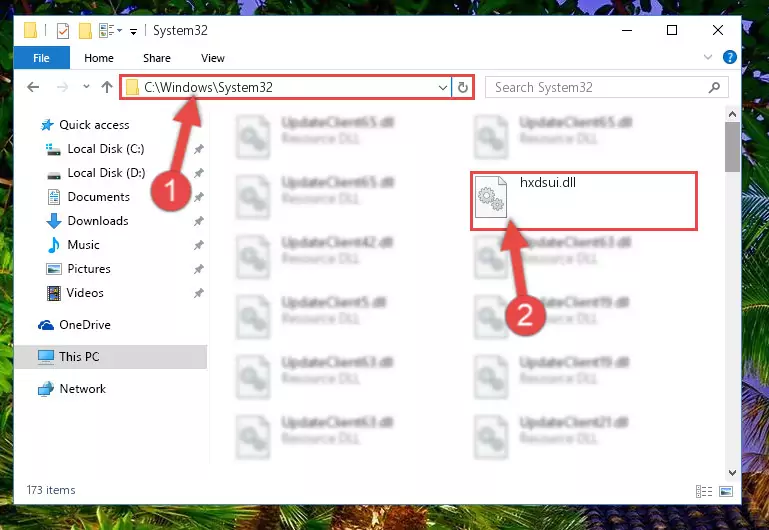This screenshot has width=769, height=530.
Task: Click the magnifier search icon
Action: [x=714, y=88]
